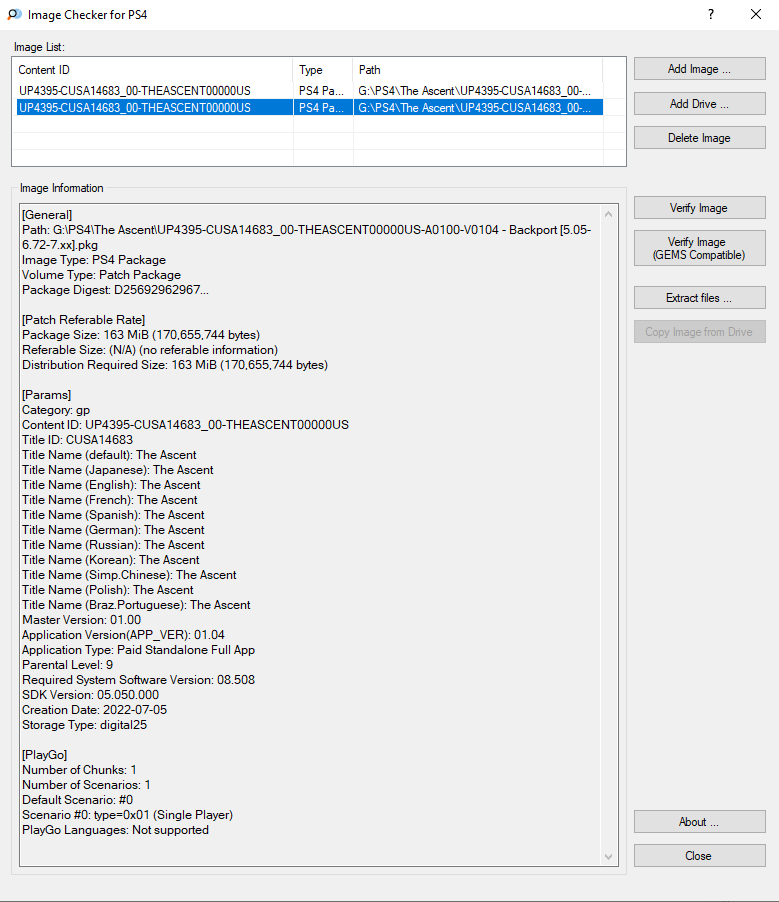Click scroll up arrow in Image Information
Screen dimensions: 779x902
click(609, 214)
